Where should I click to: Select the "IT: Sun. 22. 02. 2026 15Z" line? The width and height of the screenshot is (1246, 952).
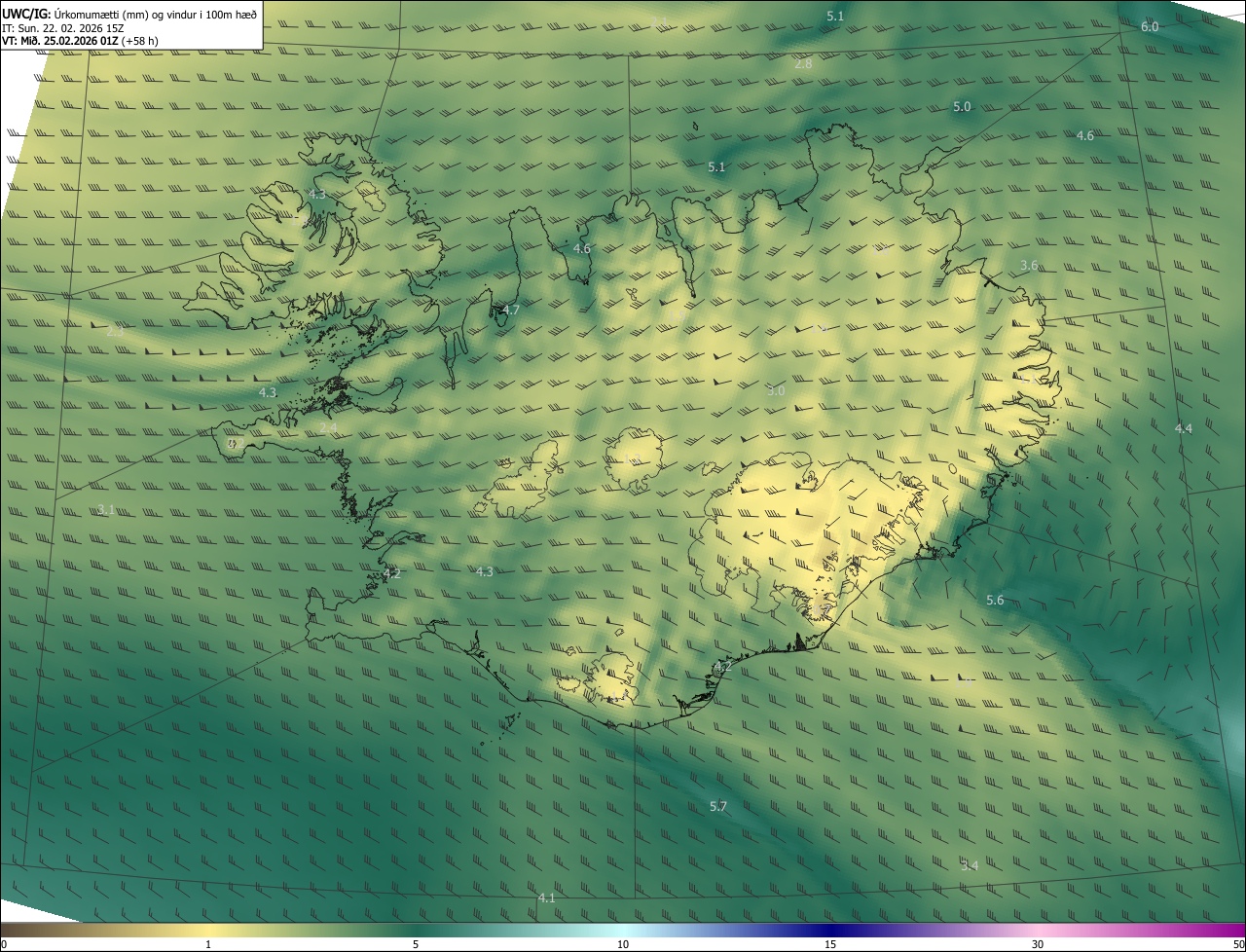point(62,28)
